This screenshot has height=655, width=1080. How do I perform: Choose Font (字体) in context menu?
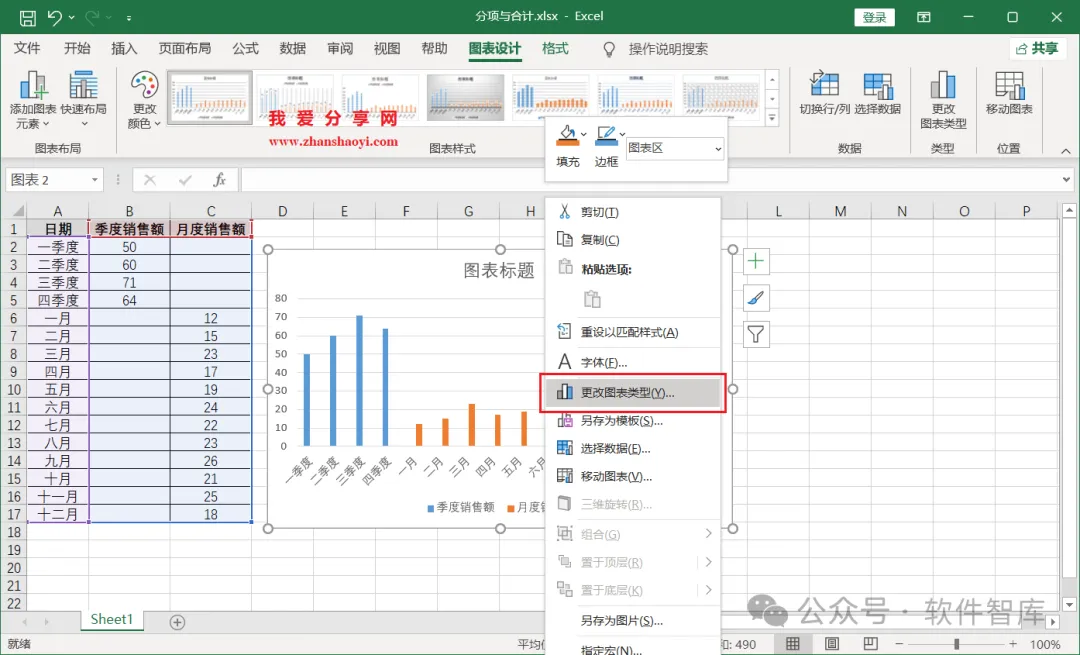tap(632, 362)
